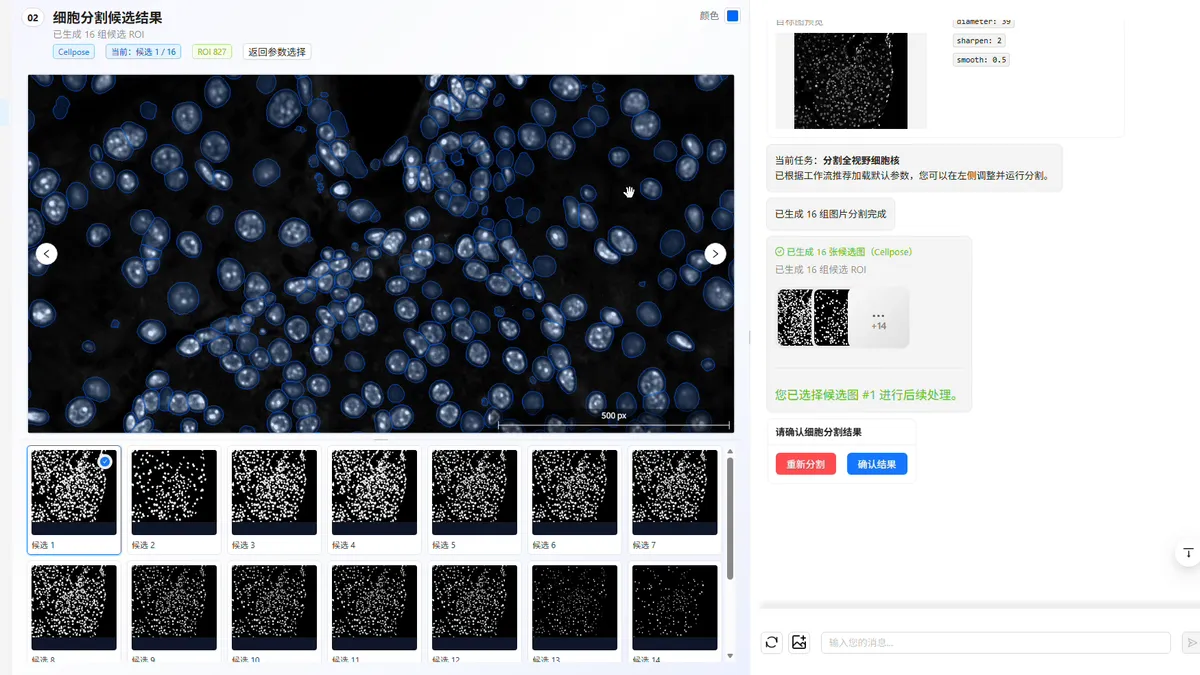Screen dimensions: 1200x675
Task: Select candidate thumbnail 候选 9
Action: coord(174,613)
